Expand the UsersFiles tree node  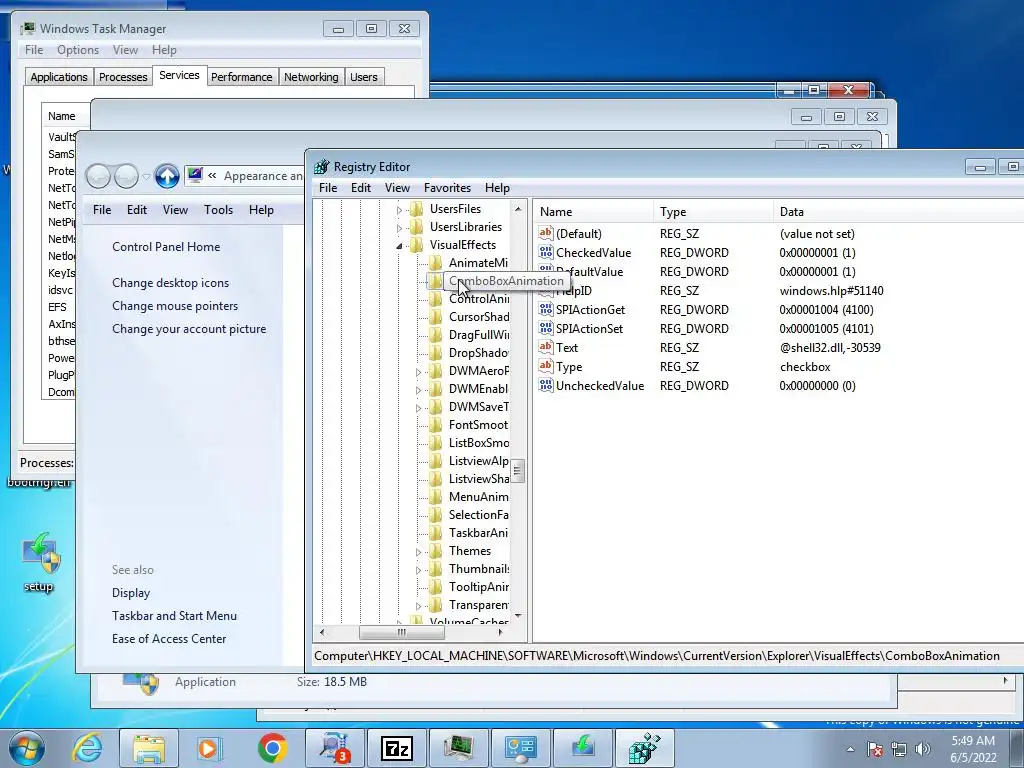pos(399,210)
